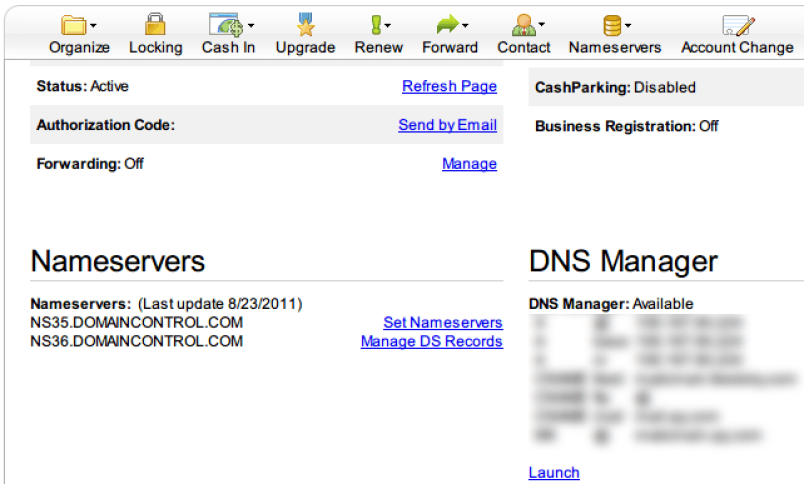This screenshot has height=484, width=804.
Task: Click the Nameservers database icon
Action: tap(611, 25)
